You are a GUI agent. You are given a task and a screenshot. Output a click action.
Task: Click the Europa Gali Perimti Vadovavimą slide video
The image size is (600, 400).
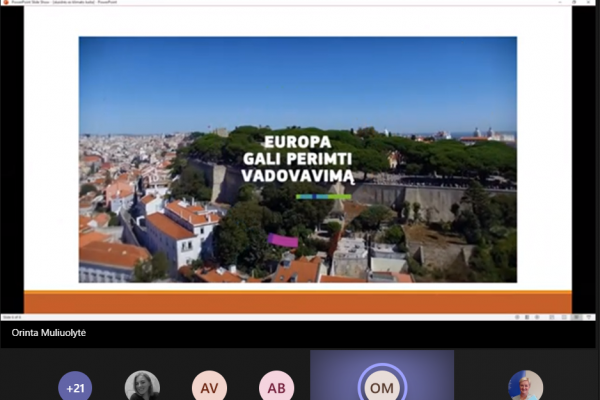pos(298,160)
